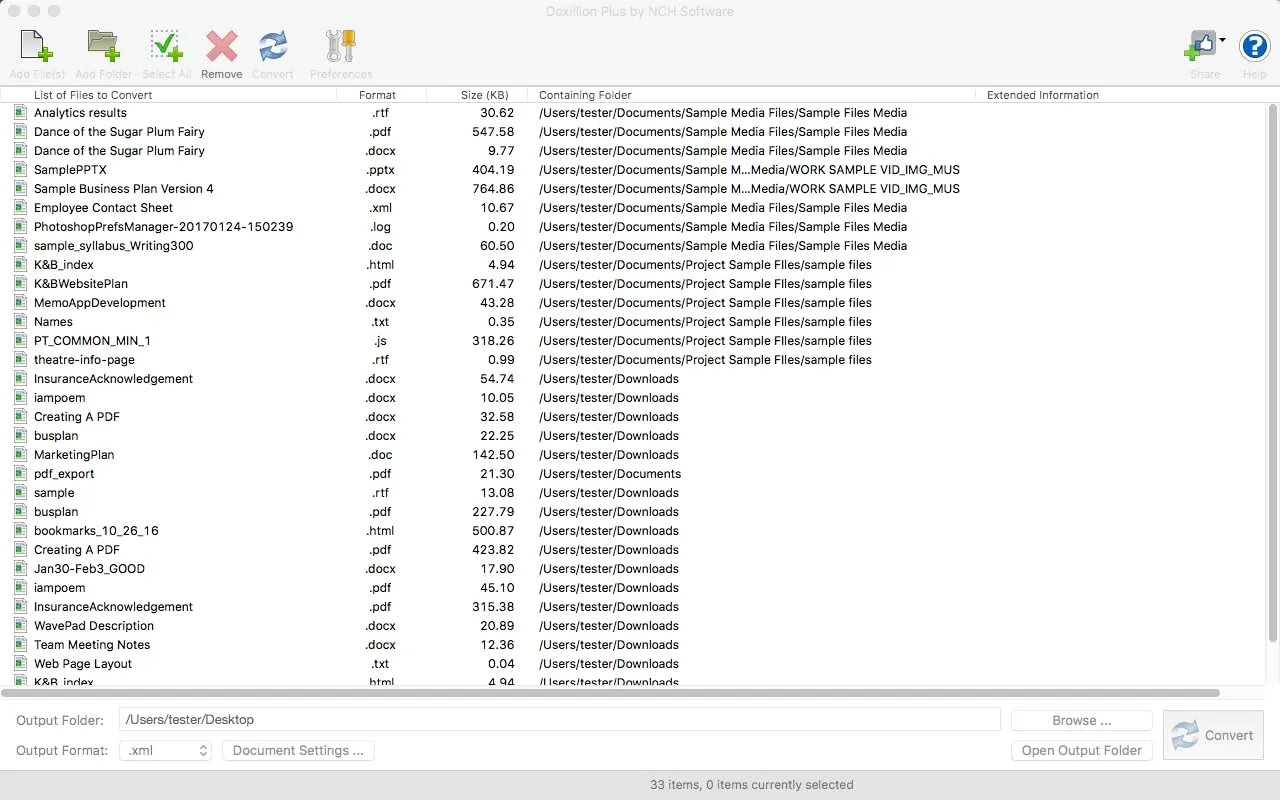Open Help using the question mark icon
This screenshot has width=1280, height=800.
pos(1254,46)
